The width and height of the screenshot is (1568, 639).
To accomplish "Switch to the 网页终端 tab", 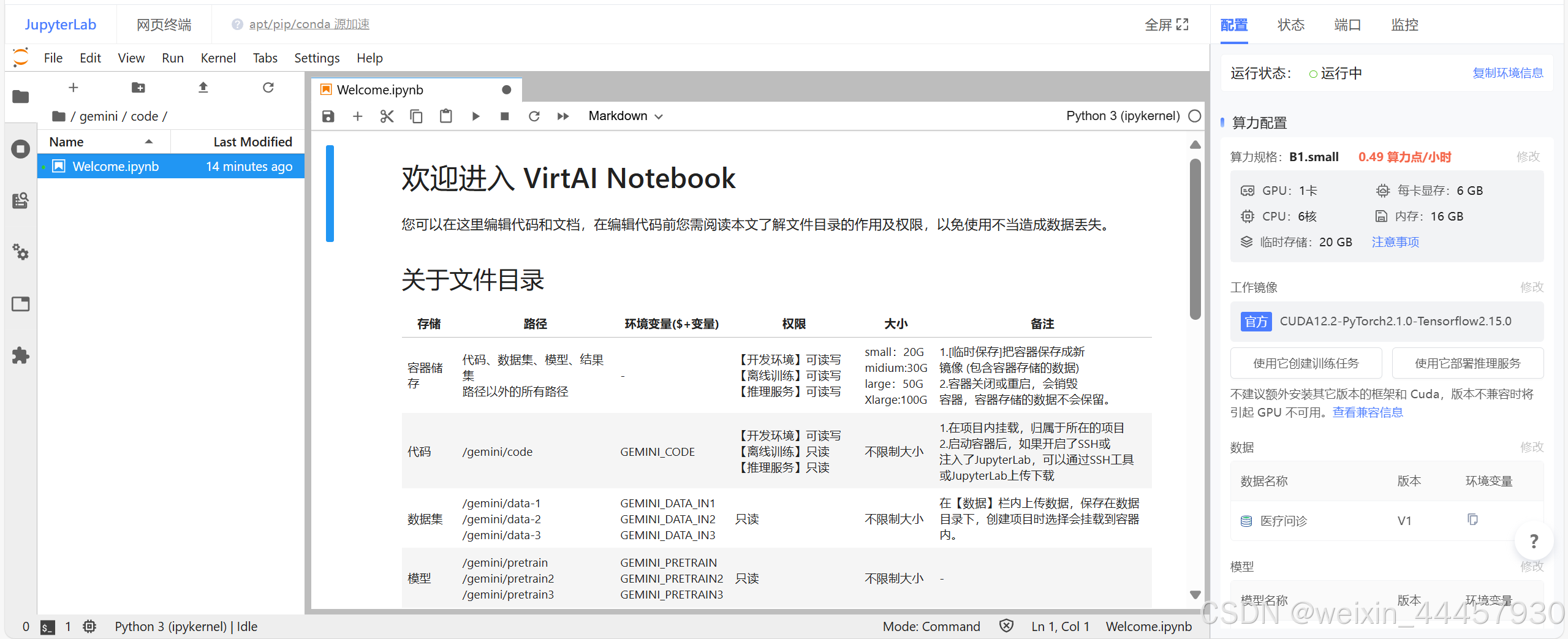I will tap(164, 25).
